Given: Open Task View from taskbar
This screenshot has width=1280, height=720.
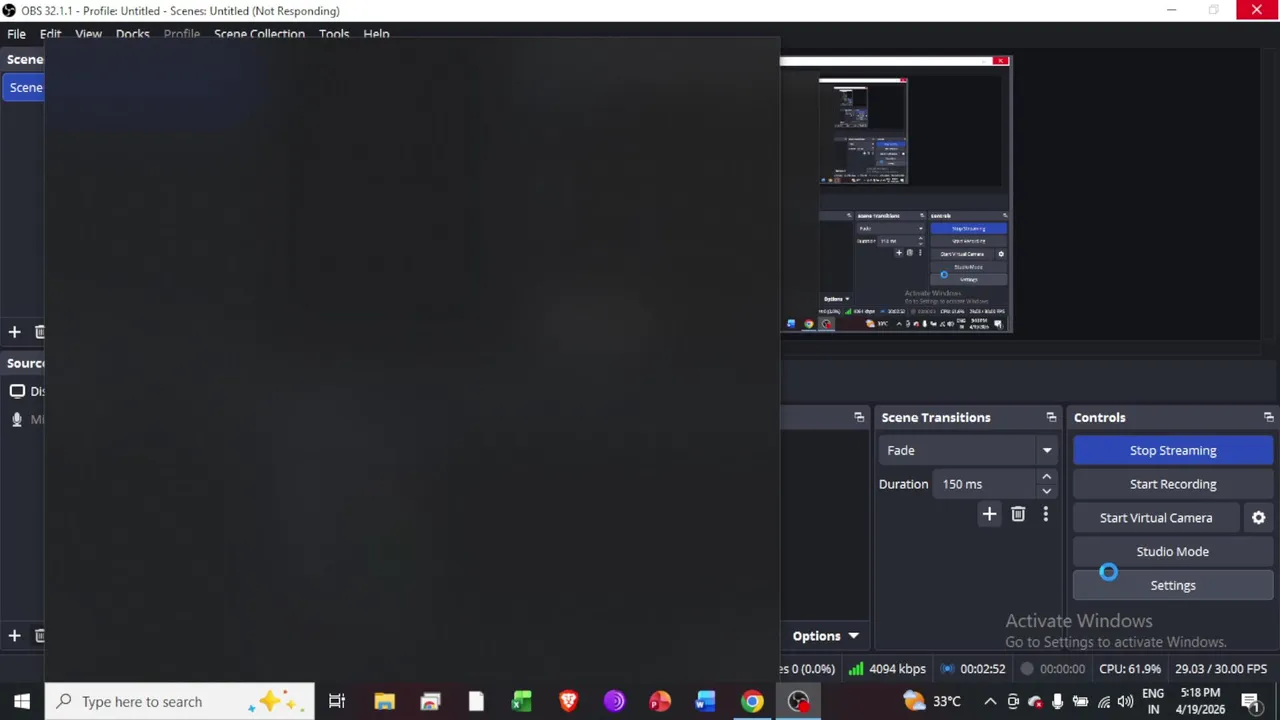Looking at the screenshot, I should (x=337, y=702).
